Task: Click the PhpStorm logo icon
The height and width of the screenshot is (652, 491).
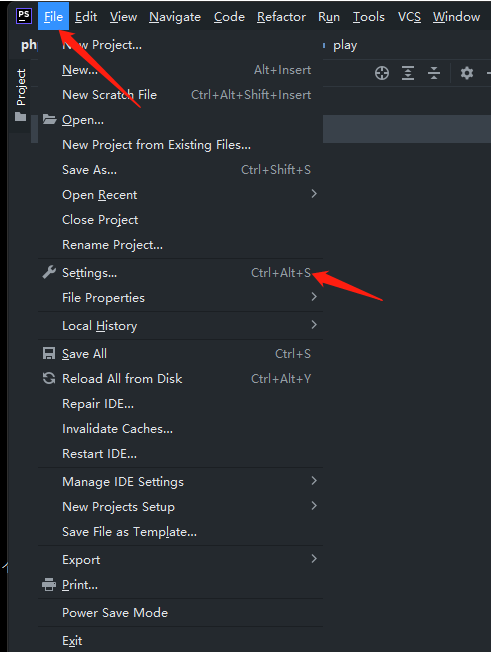Action: coord(24,16)
